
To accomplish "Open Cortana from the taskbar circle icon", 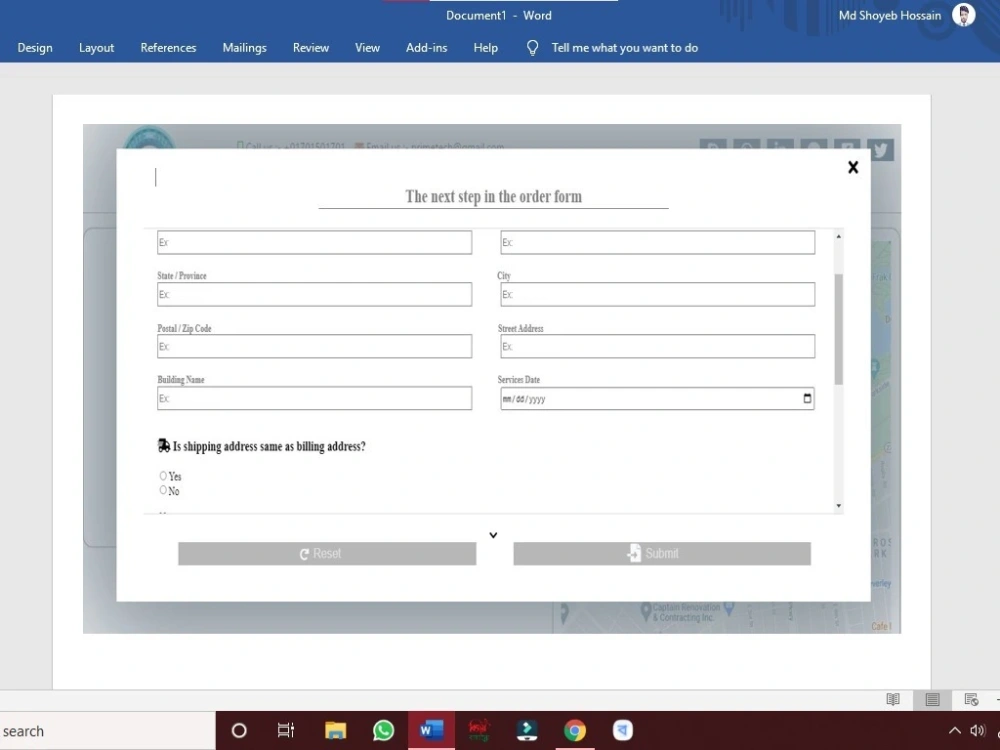I will (239, 731).
